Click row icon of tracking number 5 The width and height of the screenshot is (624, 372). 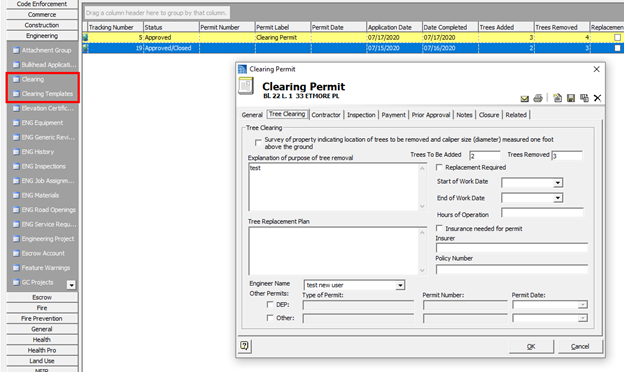click(85, 37)
